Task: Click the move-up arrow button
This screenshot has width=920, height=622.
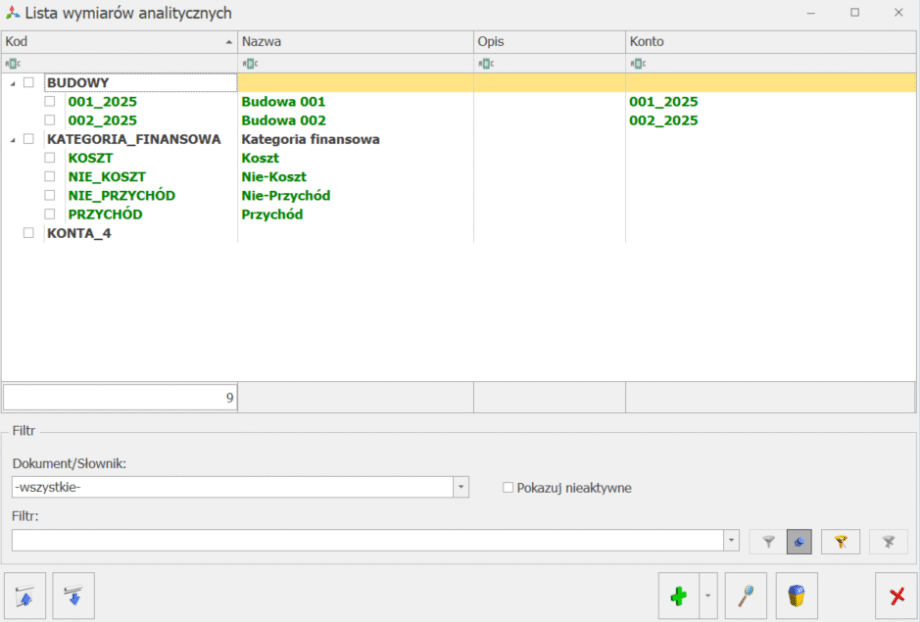Action: click(x=25, y=596)
